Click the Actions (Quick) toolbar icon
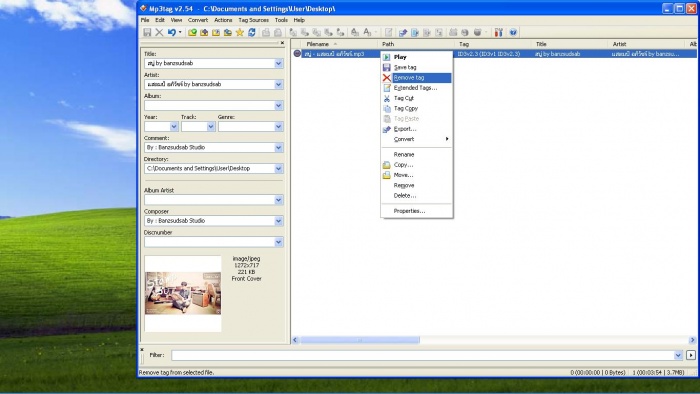 367,32
